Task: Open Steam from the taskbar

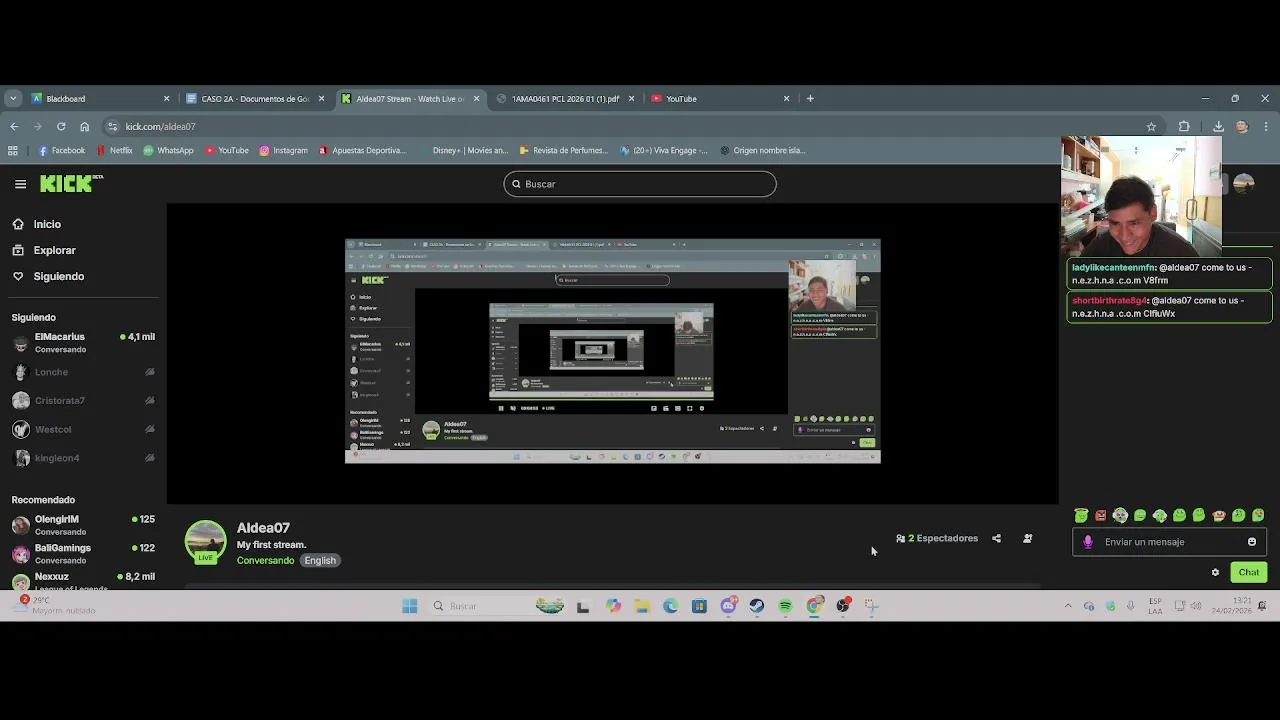Action: tap(757, 606)
